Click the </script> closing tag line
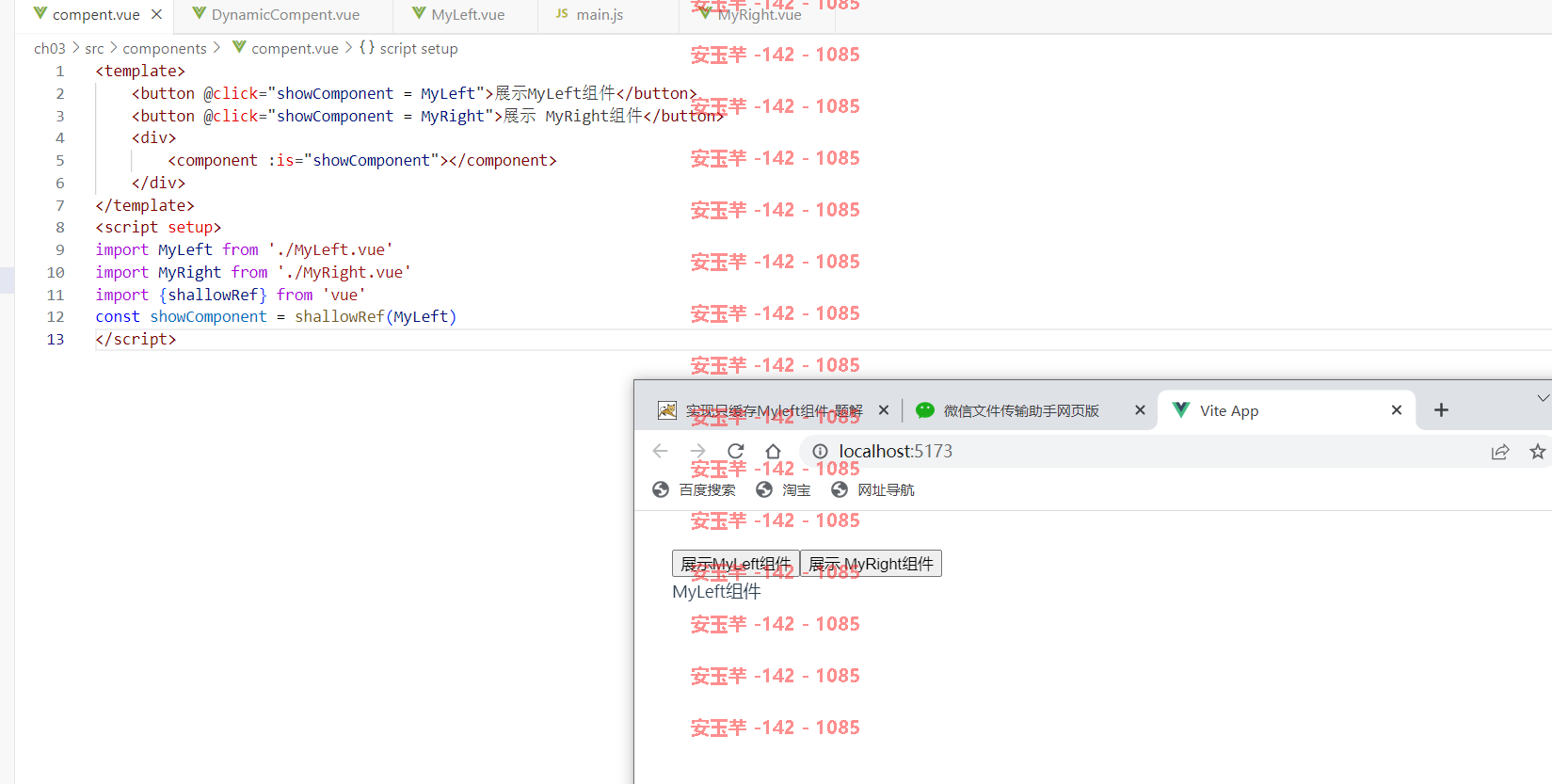The image size is (1552, 784). (x=136, y=340)
